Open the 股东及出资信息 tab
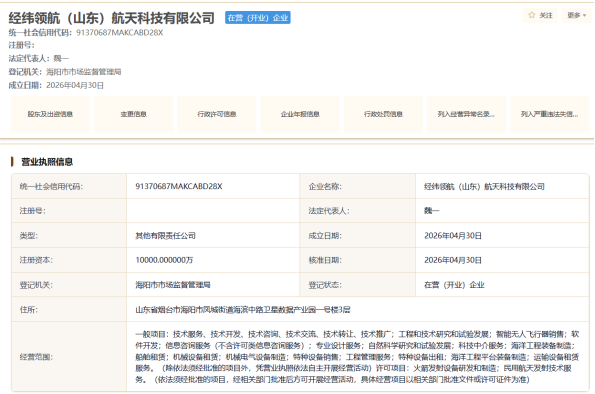 (50, 114)
